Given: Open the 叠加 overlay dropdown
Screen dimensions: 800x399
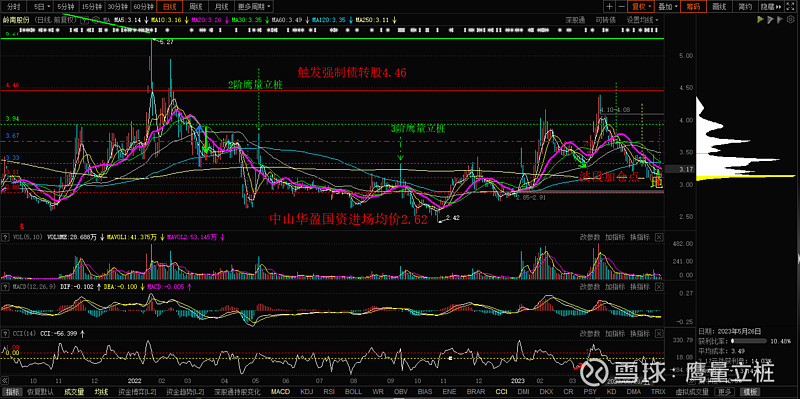Looking at the screenshot, I should coord(668,7).
